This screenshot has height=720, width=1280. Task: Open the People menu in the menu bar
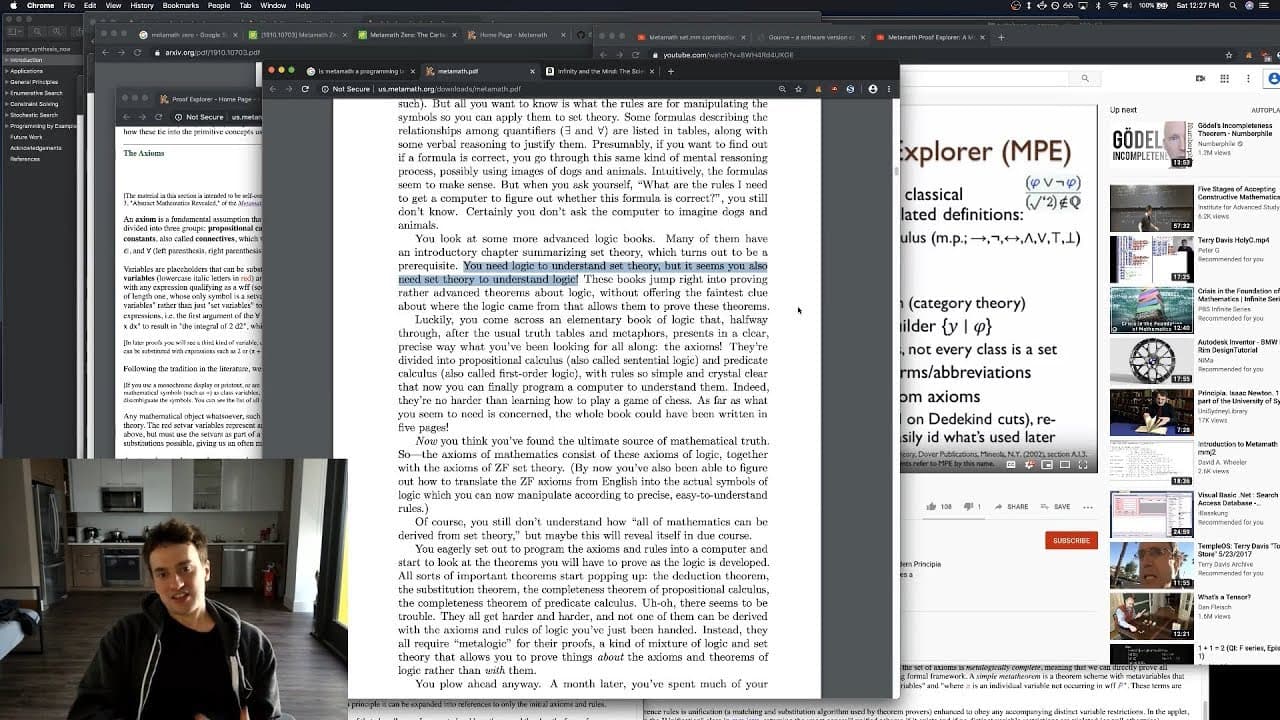pos(219,6)
